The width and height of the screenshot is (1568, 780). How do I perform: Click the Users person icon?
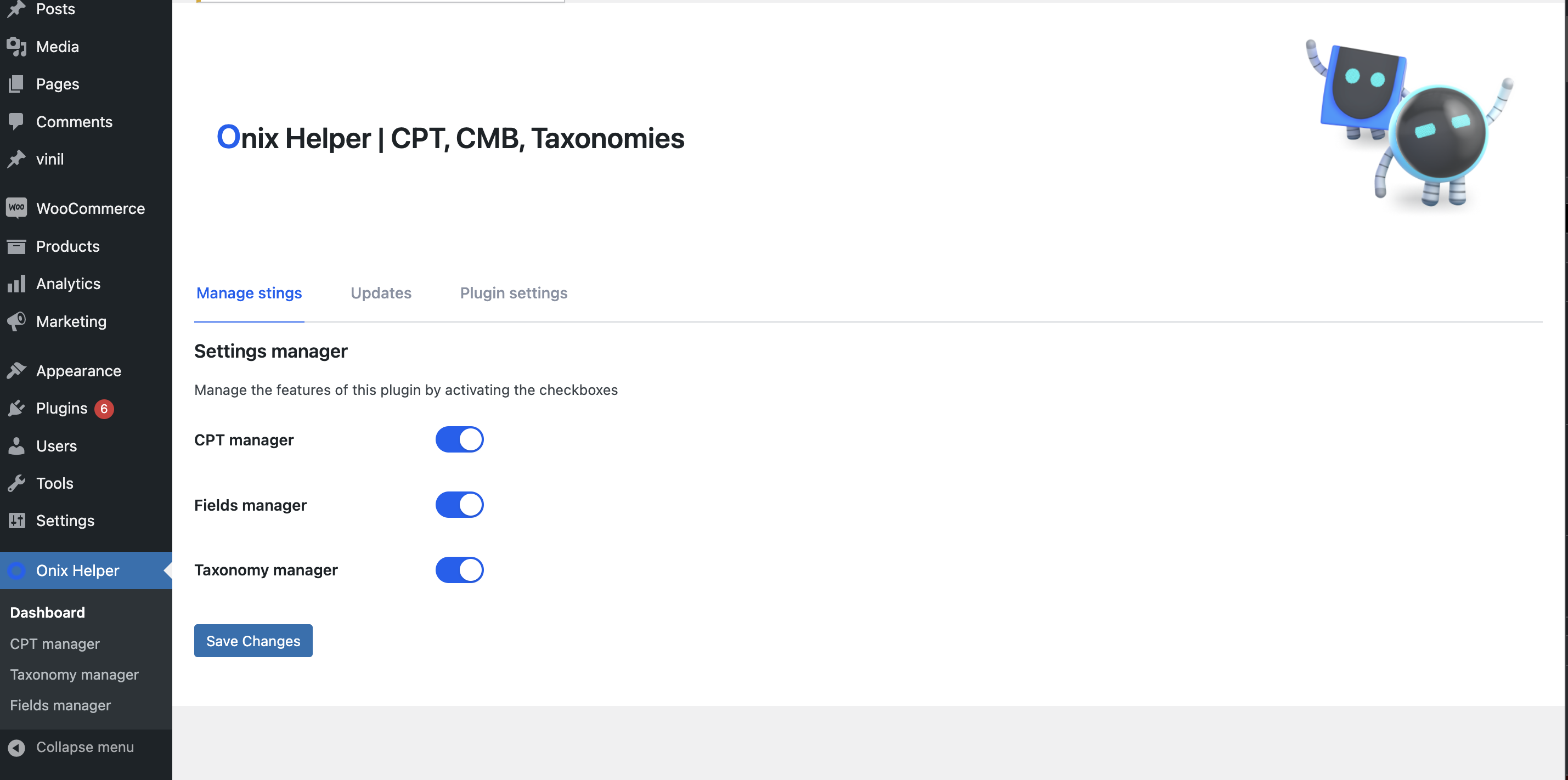[x=16, y=446]
